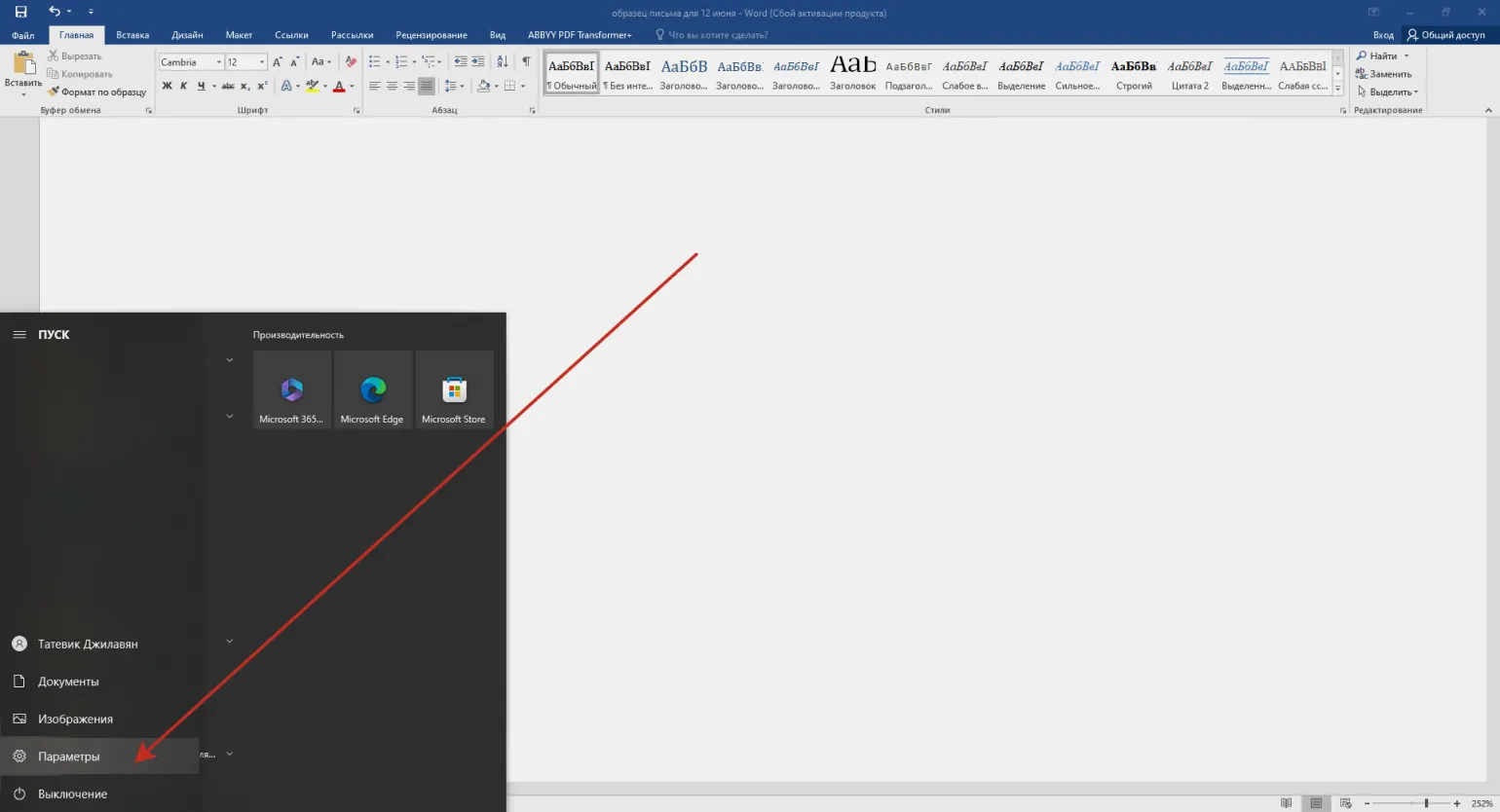Toggle bold formatting (Ж)
1500x812 pixels.
(x=167, y=86)
